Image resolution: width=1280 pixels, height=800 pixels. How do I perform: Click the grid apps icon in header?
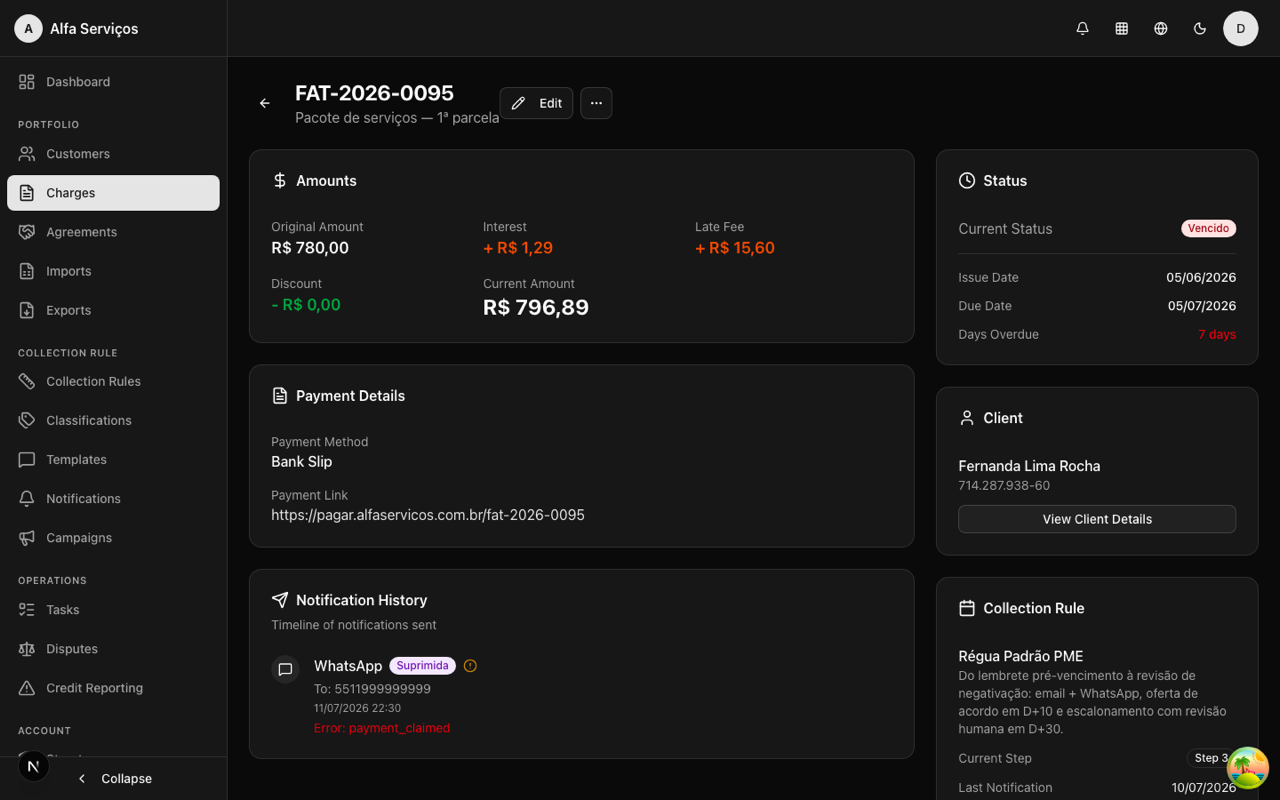(1121, 29)
